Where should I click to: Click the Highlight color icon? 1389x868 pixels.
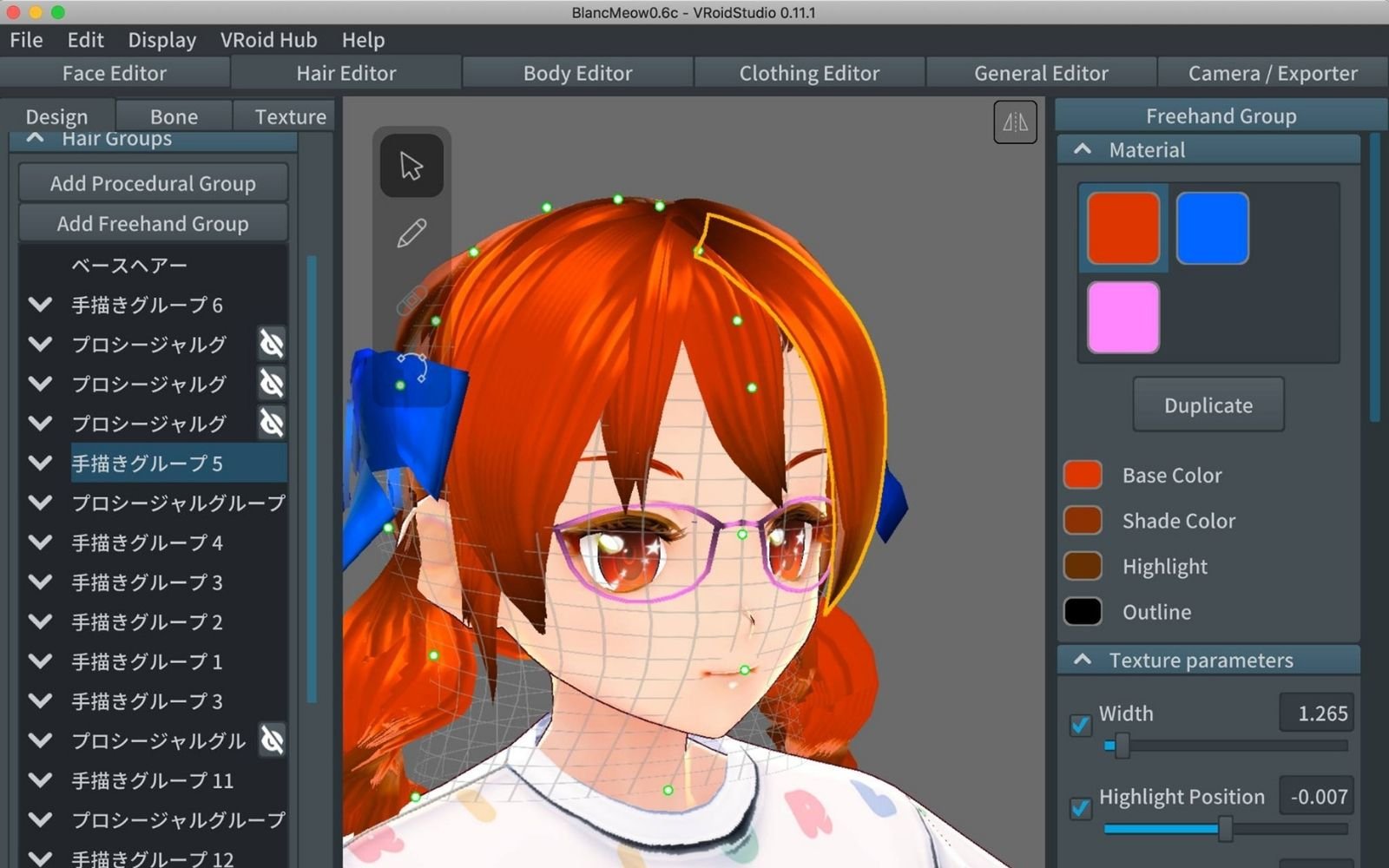click(x=1082, y=566)
